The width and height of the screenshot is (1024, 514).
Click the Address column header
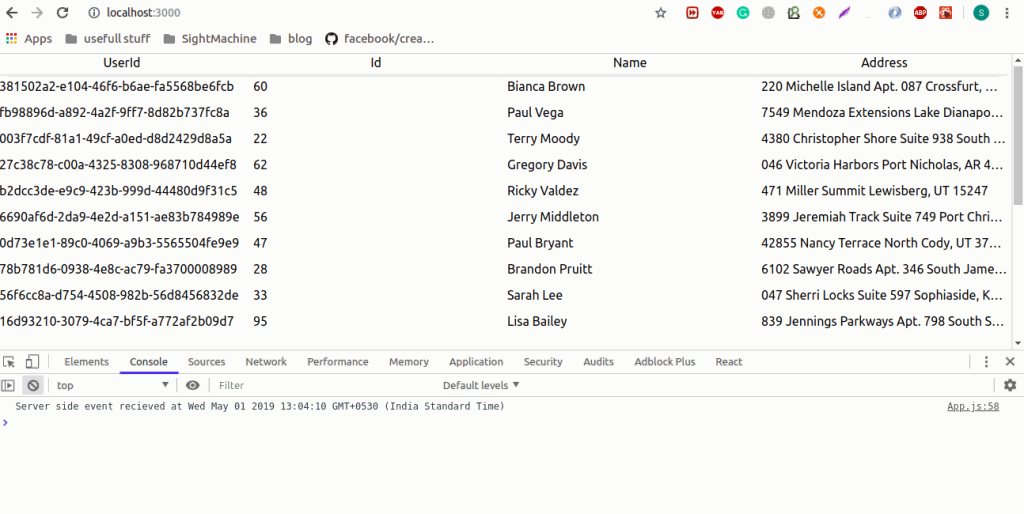click(884, 63)
